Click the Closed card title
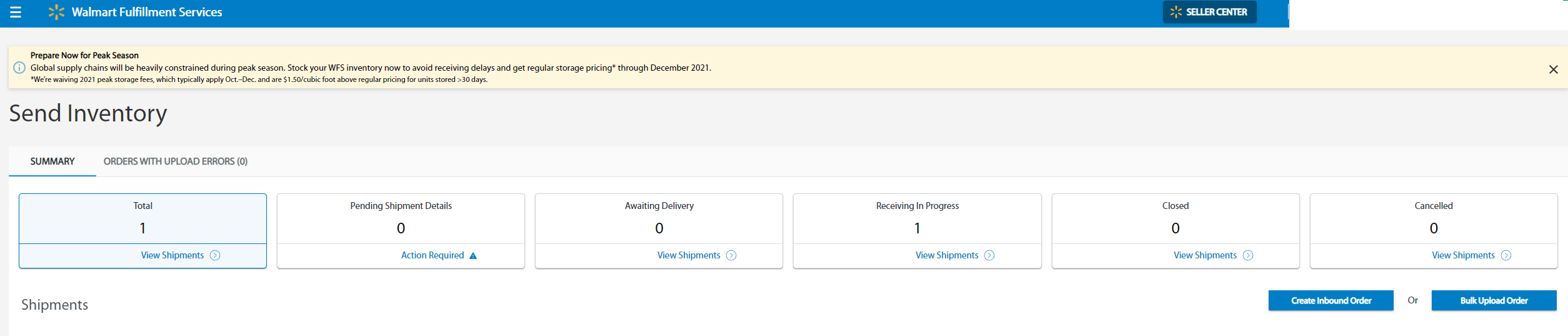 [1175, 206]
